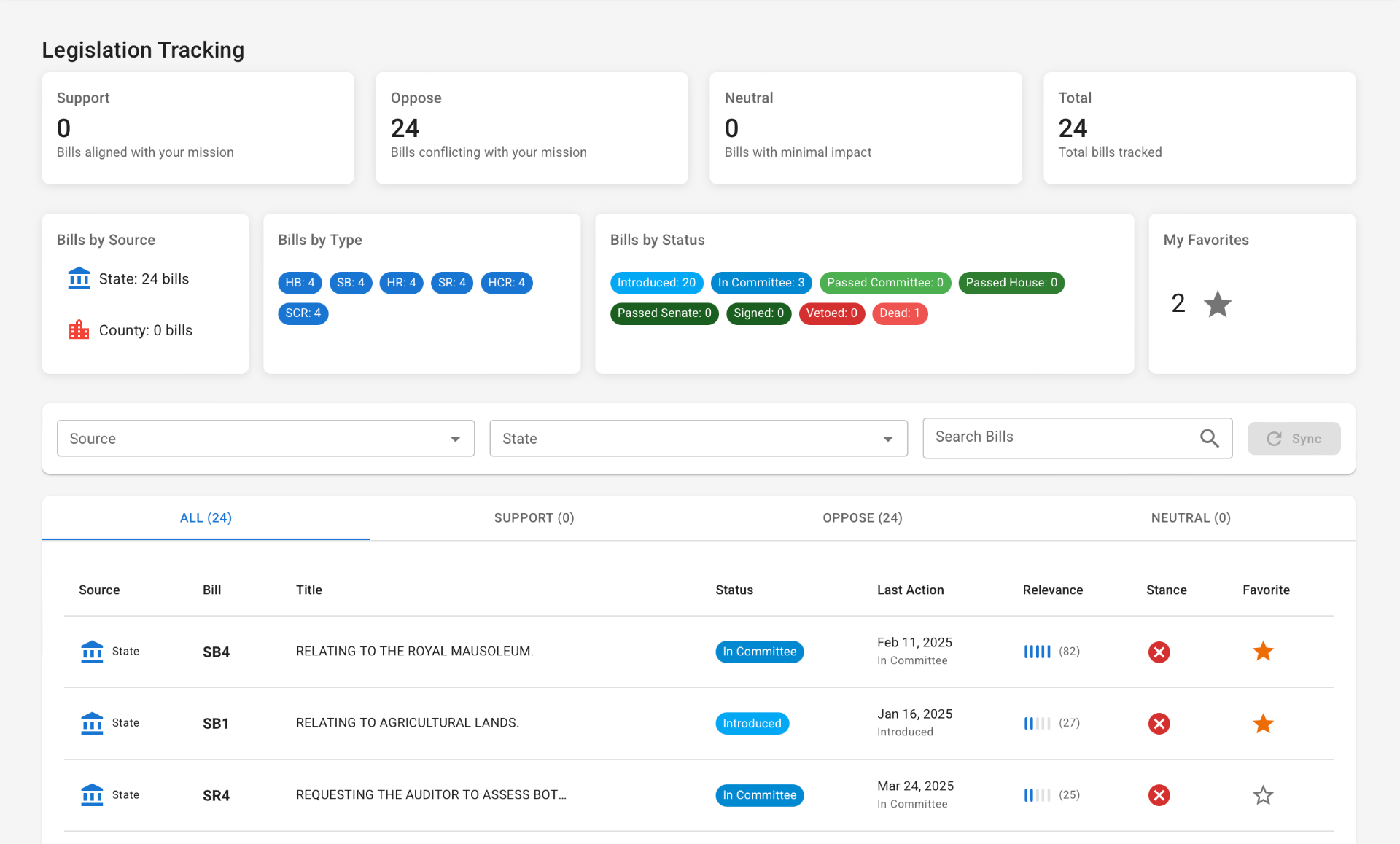Screen dimensions: 1400x844
Task: Click the state source icon in SB1 row
Action: [x=92, y=723]
